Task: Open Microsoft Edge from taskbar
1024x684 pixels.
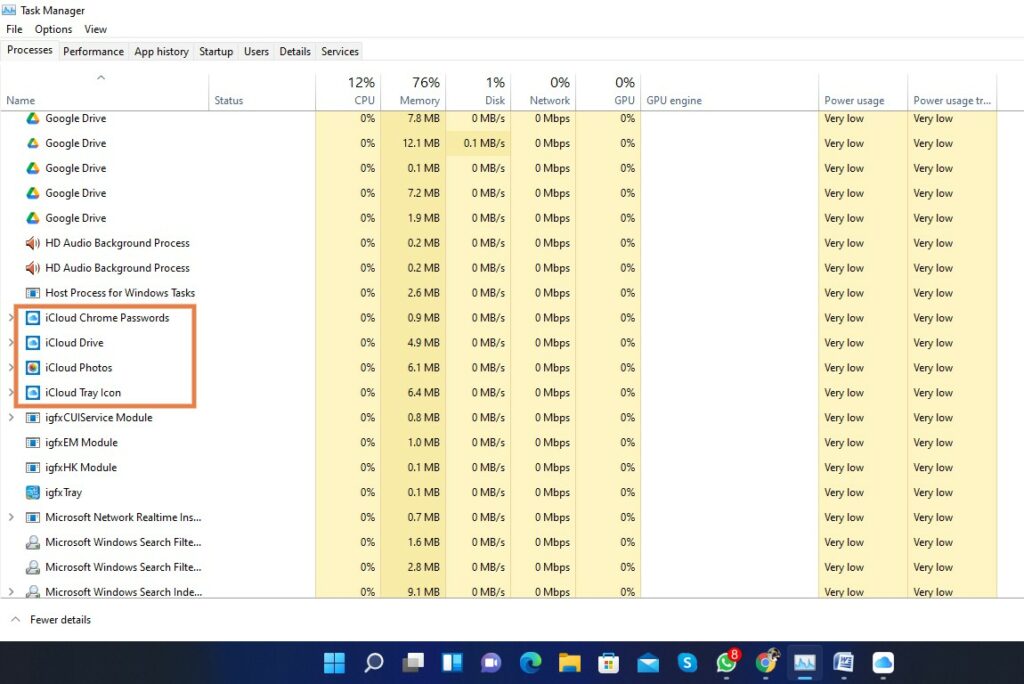Action: tap(530, 662)
